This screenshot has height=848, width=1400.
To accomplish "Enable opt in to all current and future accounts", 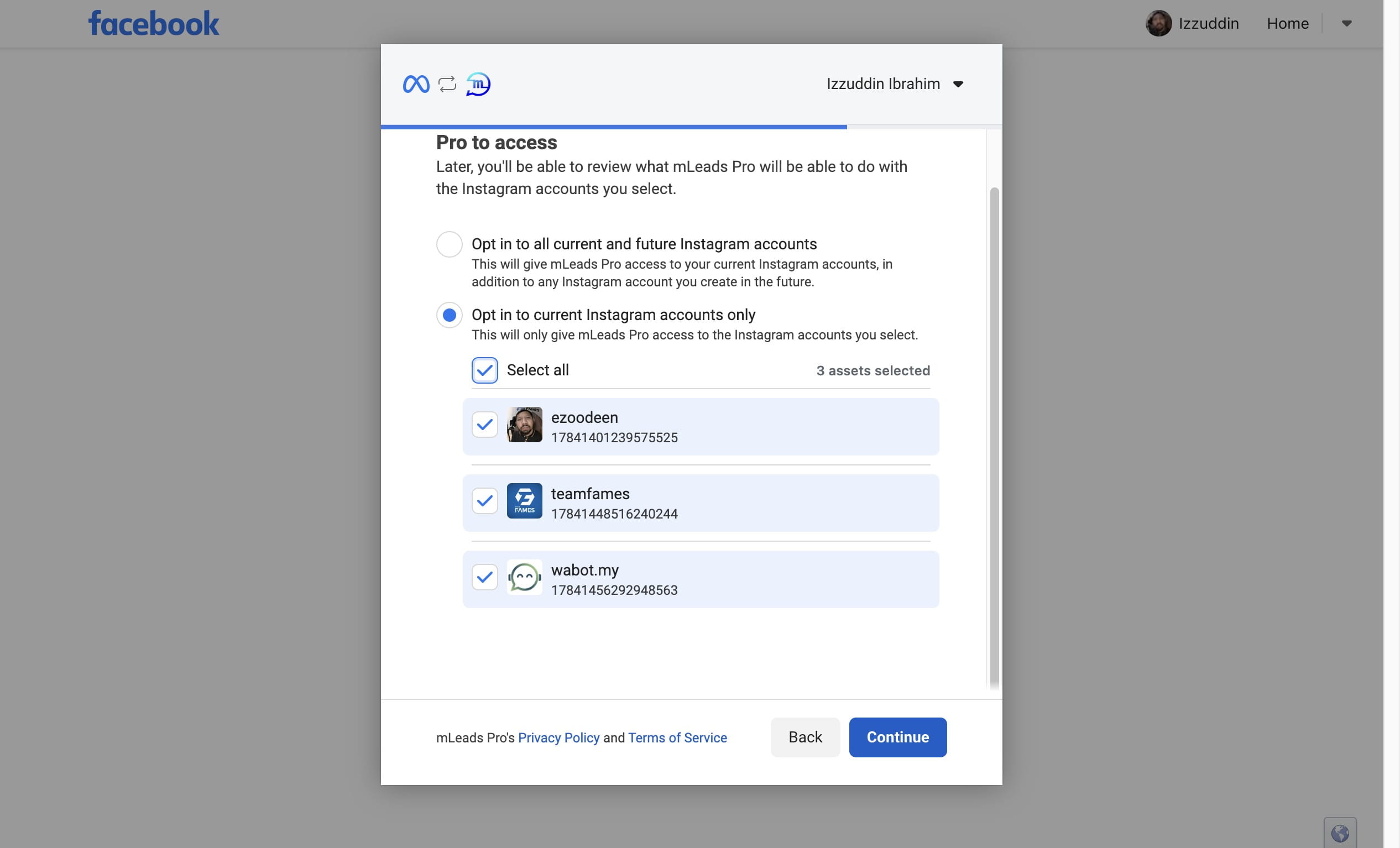I will coord(449,244).
